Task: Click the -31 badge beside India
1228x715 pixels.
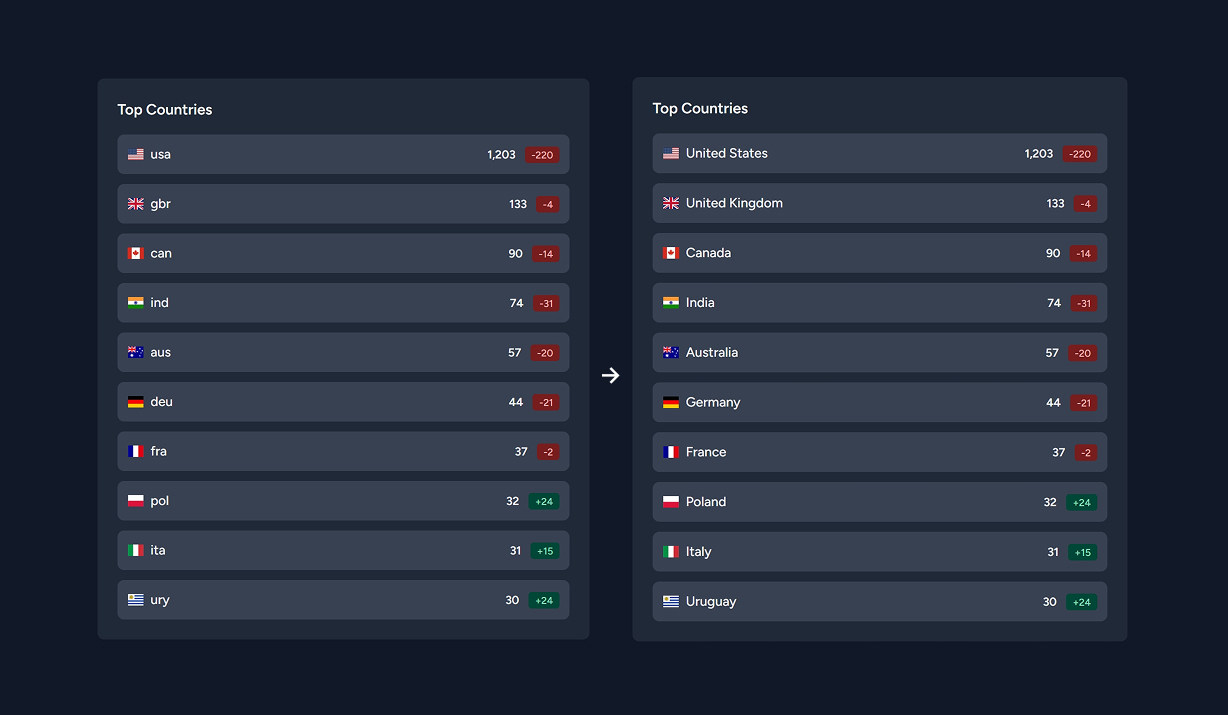Action: (1086, 302)
